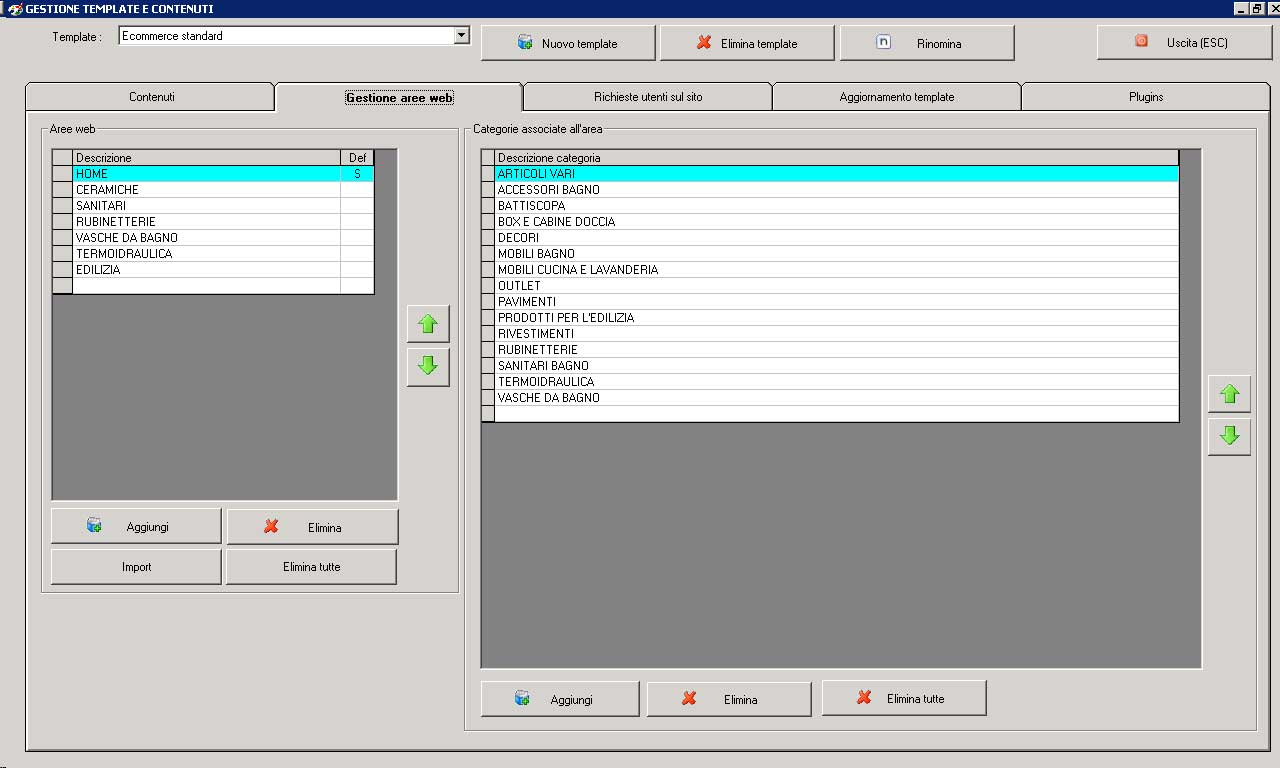The height and width of the screenshot is (768, 1280).
Task: Click Elimina tutte under the categories list
Action: coord(904,698)
